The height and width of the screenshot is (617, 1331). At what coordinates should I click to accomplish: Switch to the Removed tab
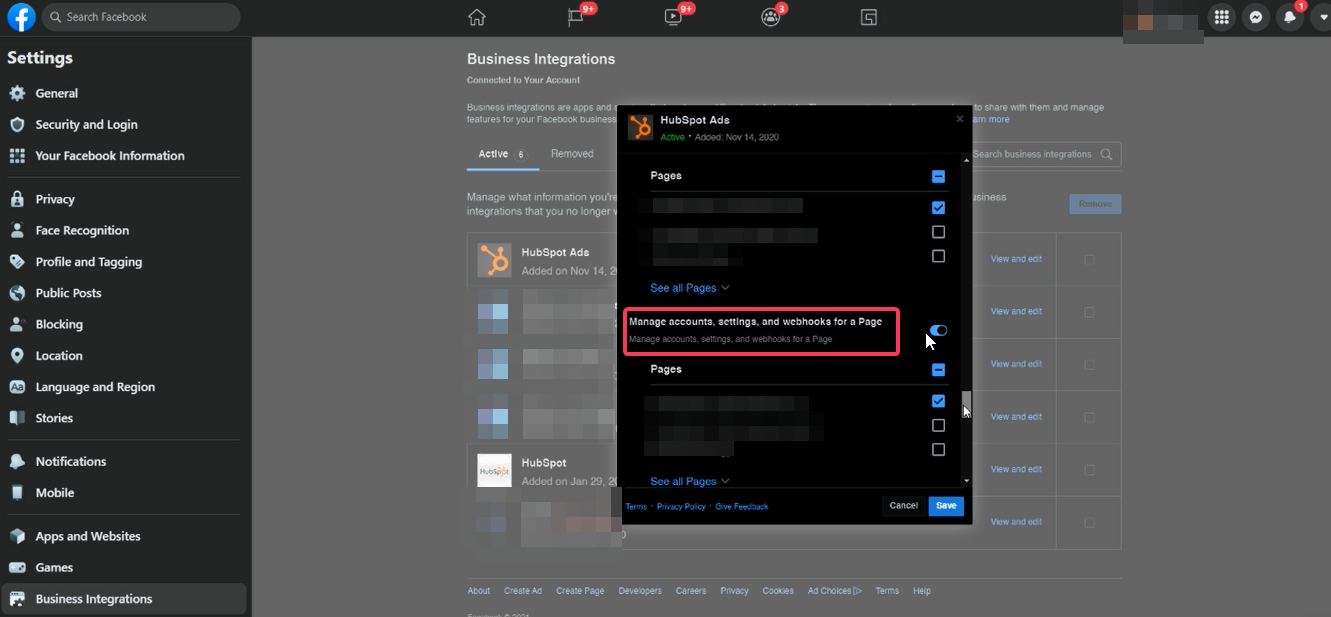click(x=572, y=154)
